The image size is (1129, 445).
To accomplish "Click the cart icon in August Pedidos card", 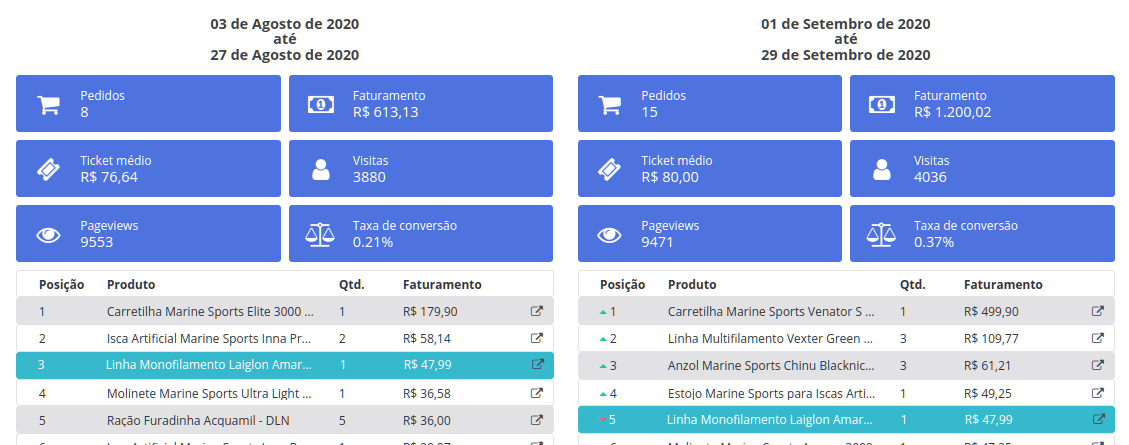I will click(x=48, y=104).
